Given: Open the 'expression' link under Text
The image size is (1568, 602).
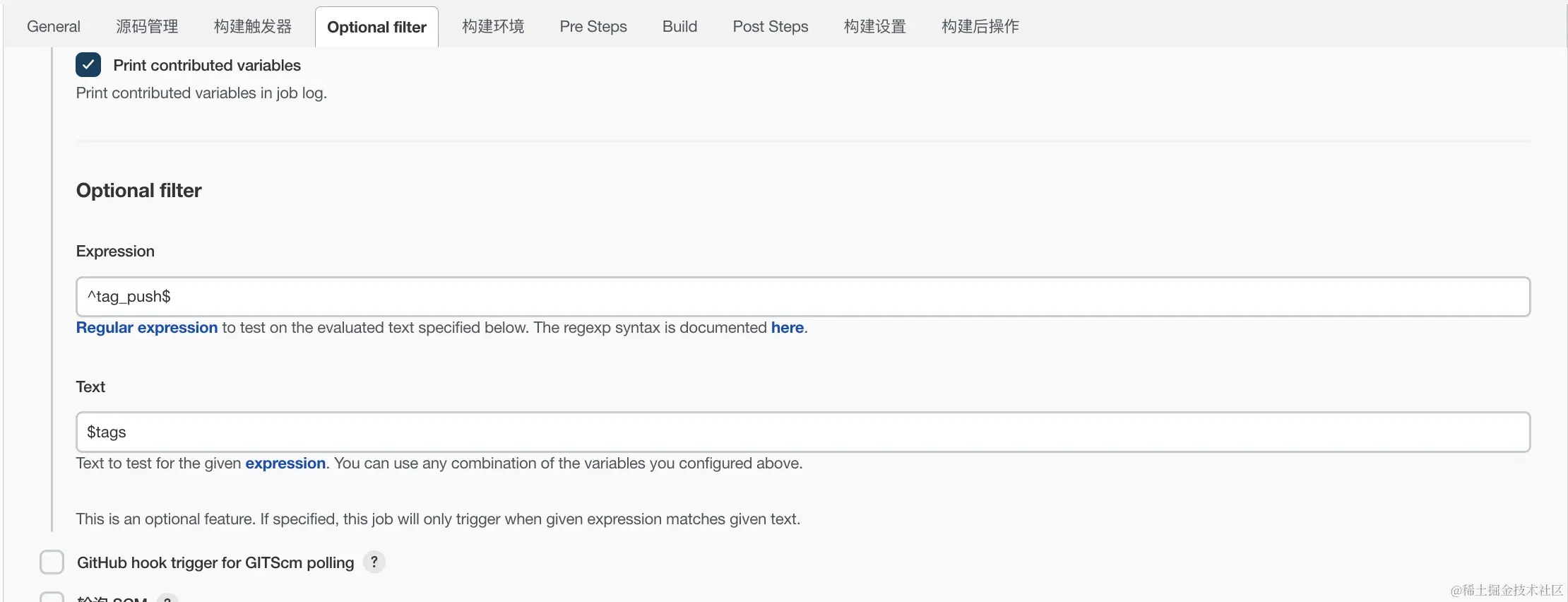Looking at the screenshot, I should [285, 464].
